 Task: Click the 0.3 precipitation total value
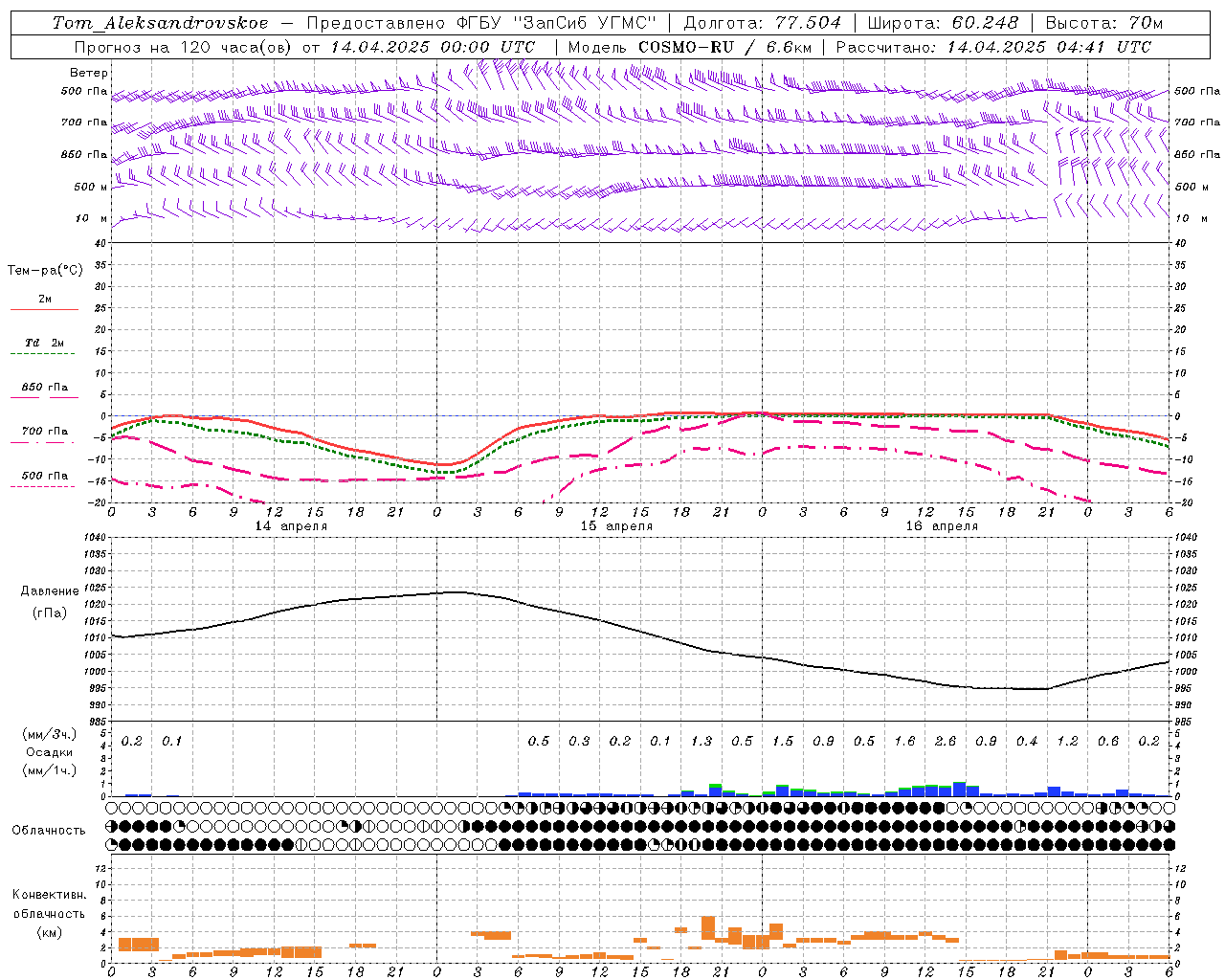tap(579, 742)
